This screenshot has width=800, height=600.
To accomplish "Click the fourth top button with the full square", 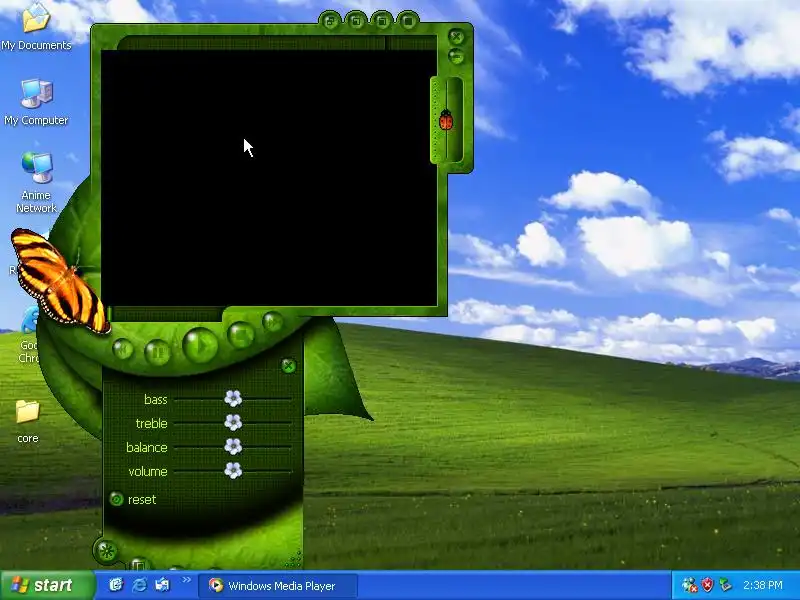I will (x=408, y=21).
